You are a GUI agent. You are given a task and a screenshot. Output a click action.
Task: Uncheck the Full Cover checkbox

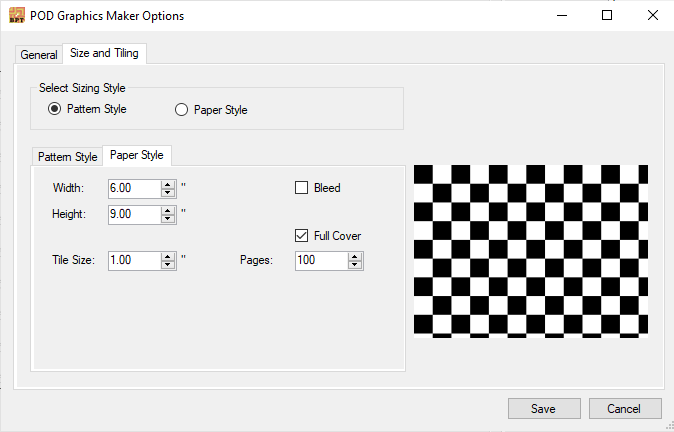click(301, 236)
